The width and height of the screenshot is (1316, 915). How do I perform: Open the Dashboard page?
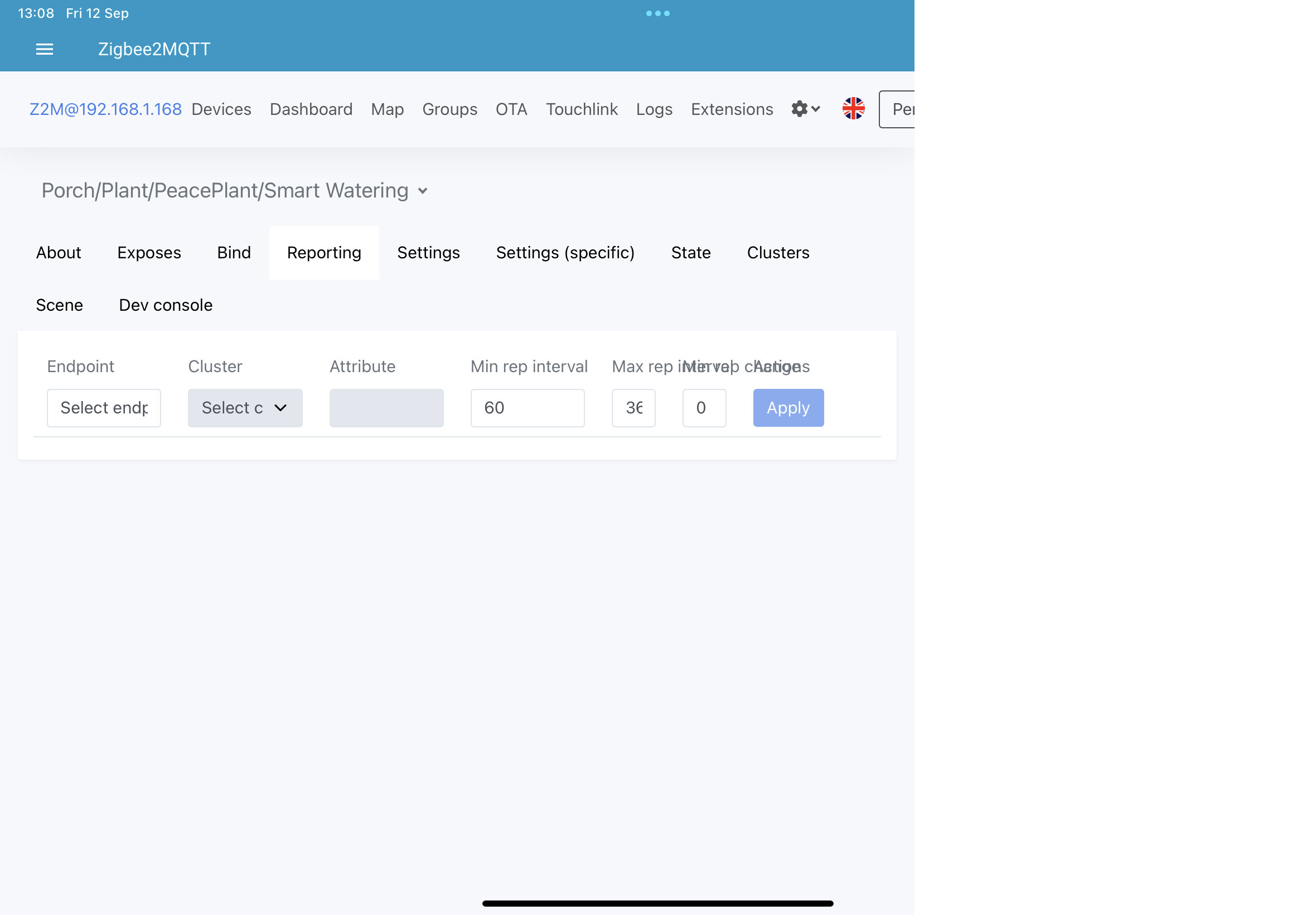click(311, 109)
